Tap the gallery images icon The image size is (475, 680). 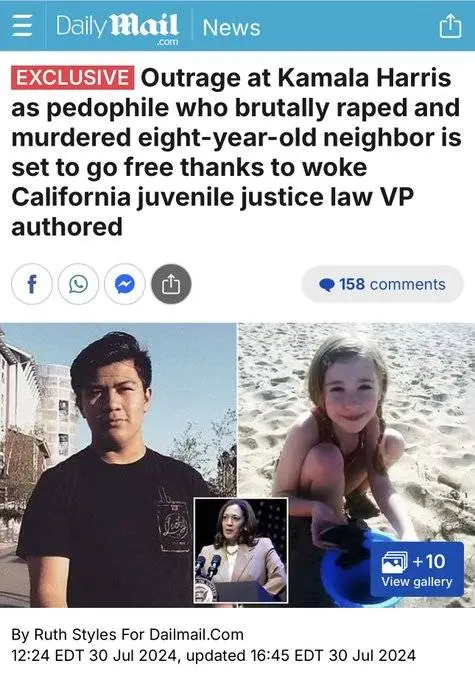tap(394, 562)
